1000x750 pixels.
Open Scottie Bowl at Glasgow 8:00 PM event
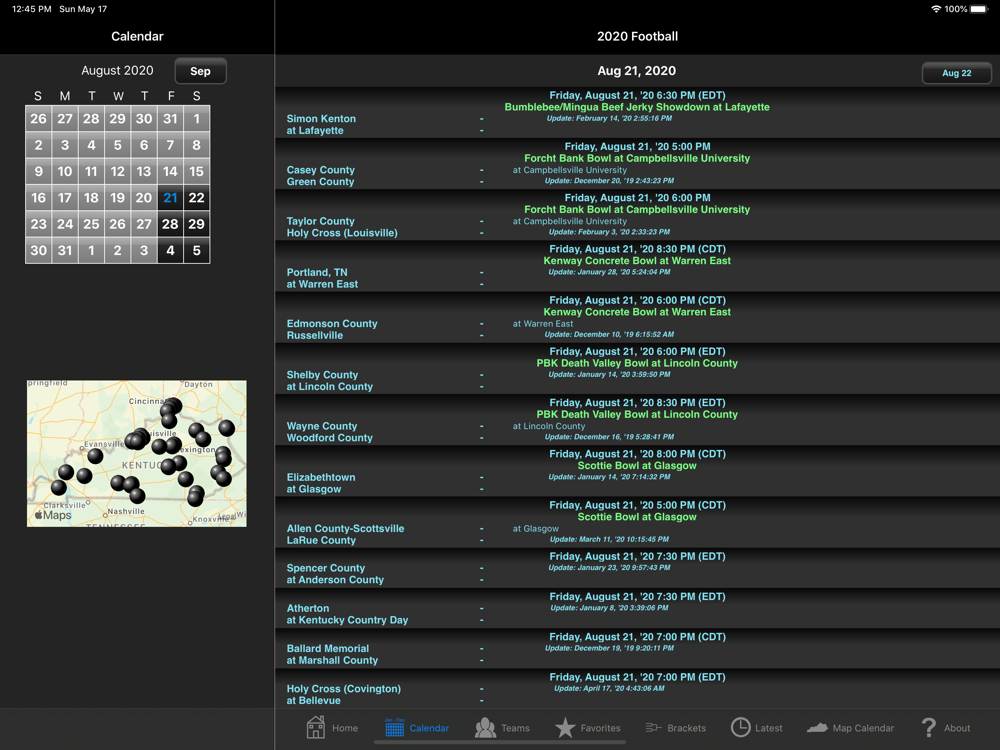(x=636, y=466)
